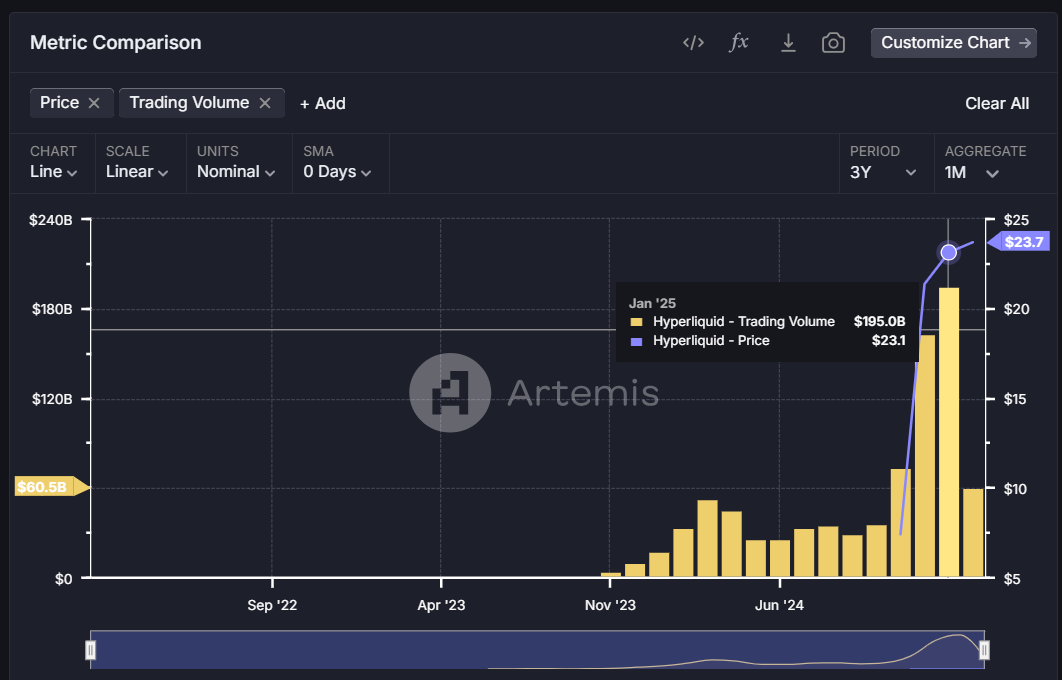Remove the Price metric tag
Image resolution: width=1062 pixels, height=680 pixels.
[94, 103]
